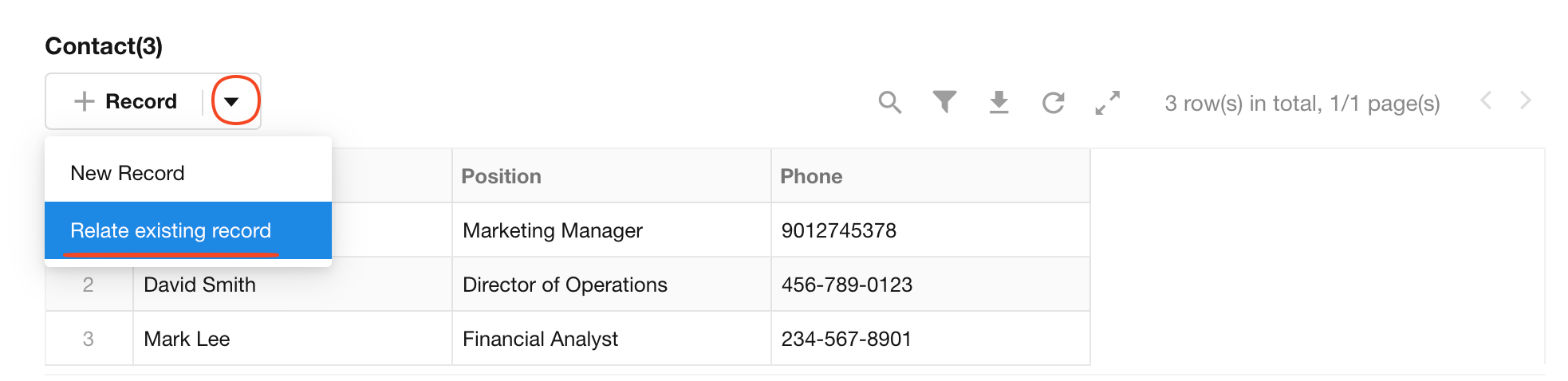Select the Marketing Manager cell

(x=552, y=230)
